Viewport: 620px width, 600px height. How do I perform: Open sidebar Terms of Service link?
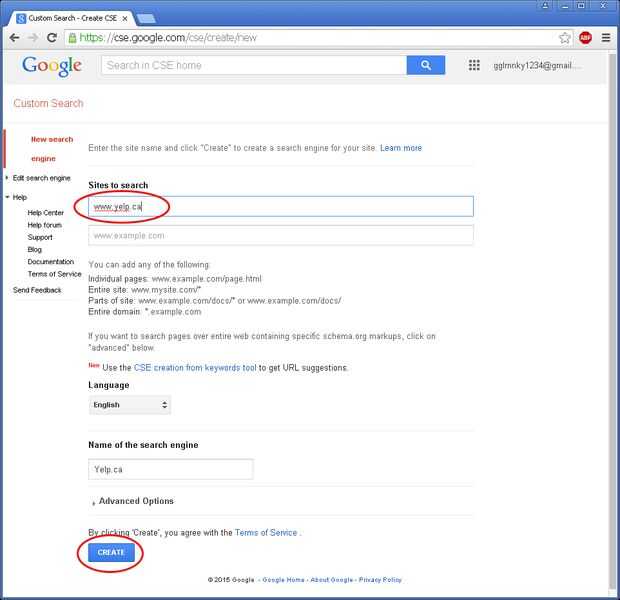(x=55, y=274)
